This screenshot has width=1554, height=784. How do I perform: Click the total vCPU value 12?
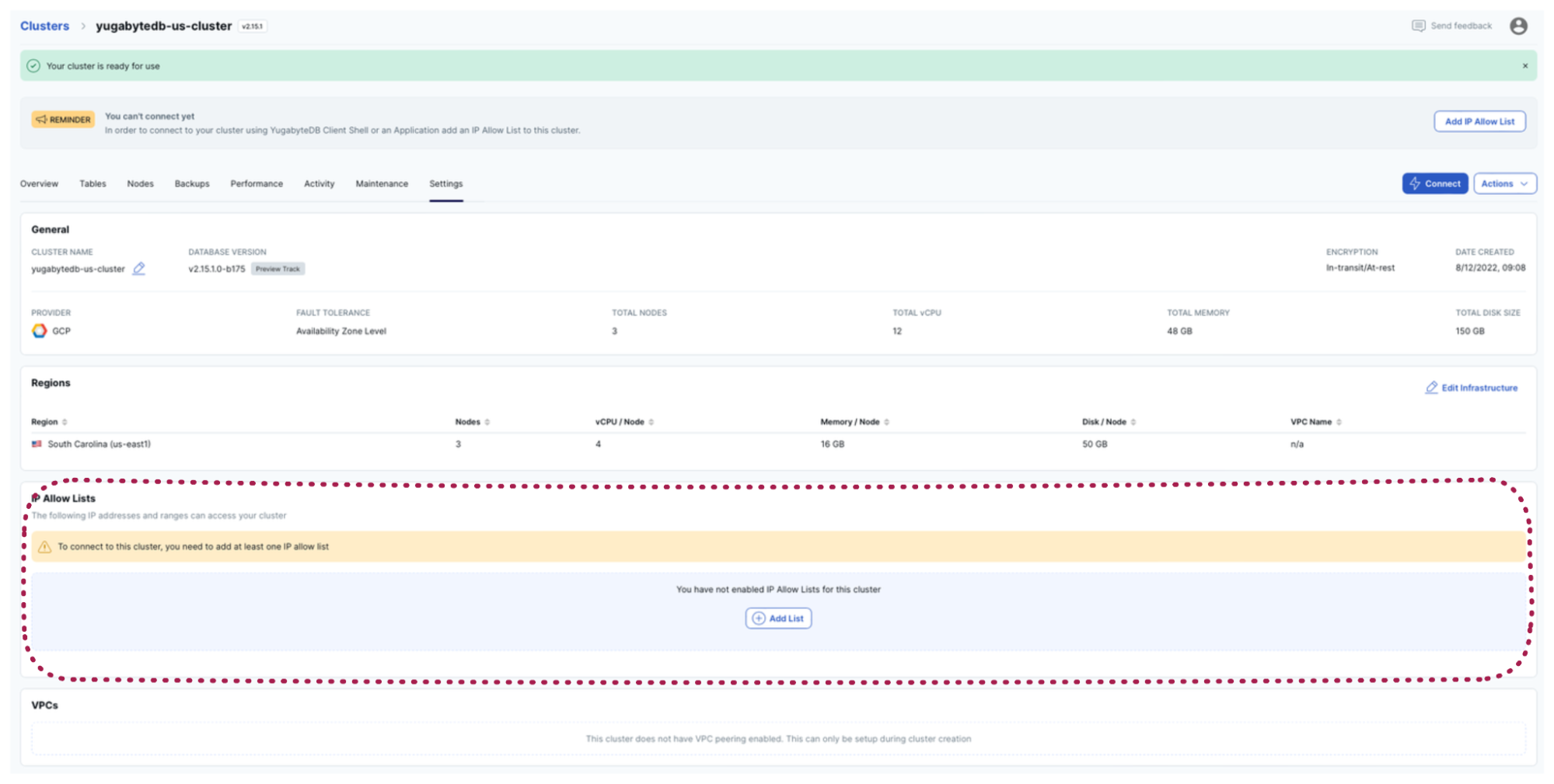897,331
